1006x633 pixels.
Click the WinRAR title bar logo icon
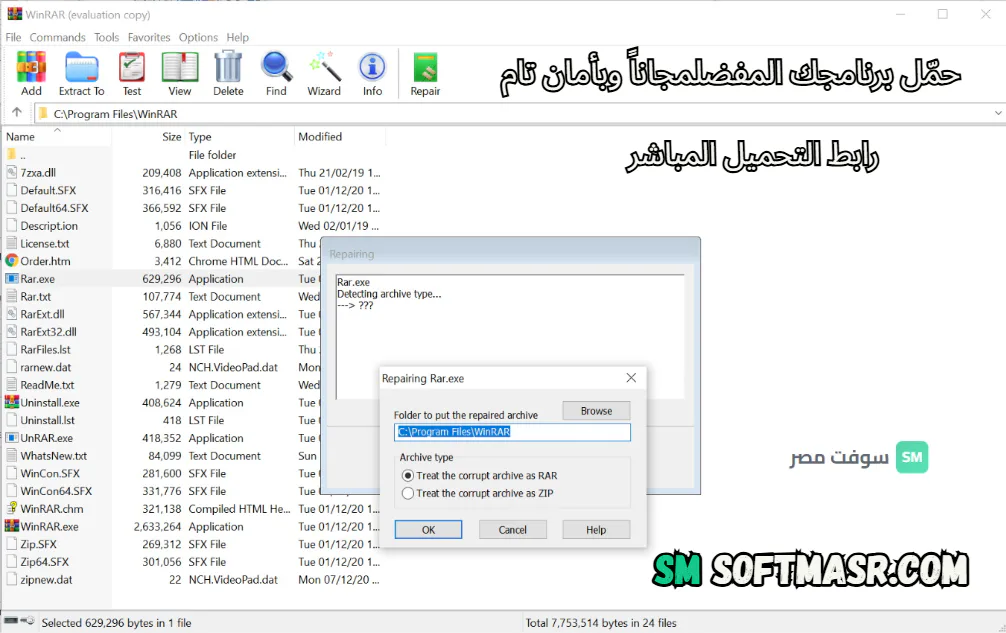[x=14, y=13]
